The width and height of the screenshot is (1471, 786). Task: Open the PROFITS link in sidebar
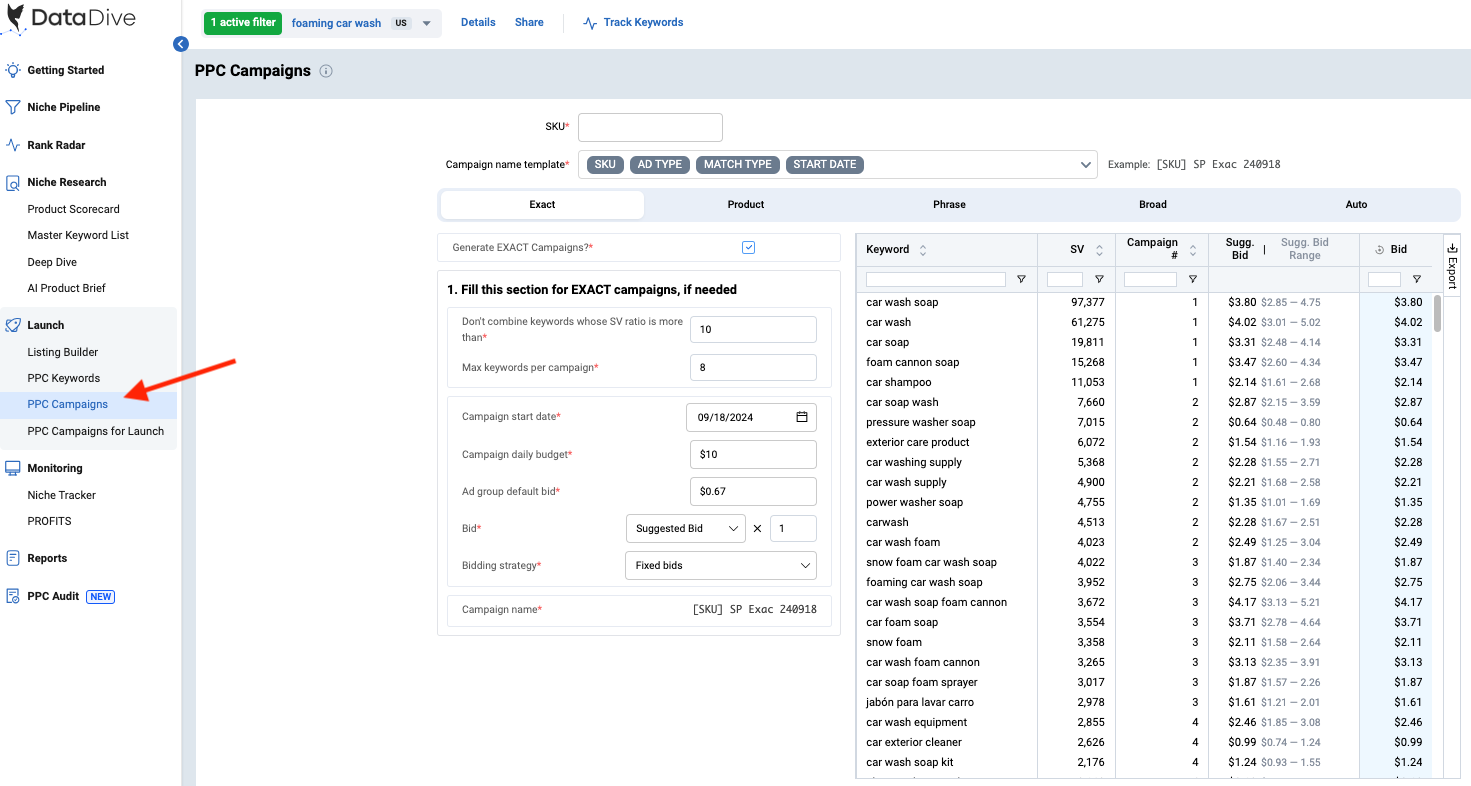coord(50,521)
